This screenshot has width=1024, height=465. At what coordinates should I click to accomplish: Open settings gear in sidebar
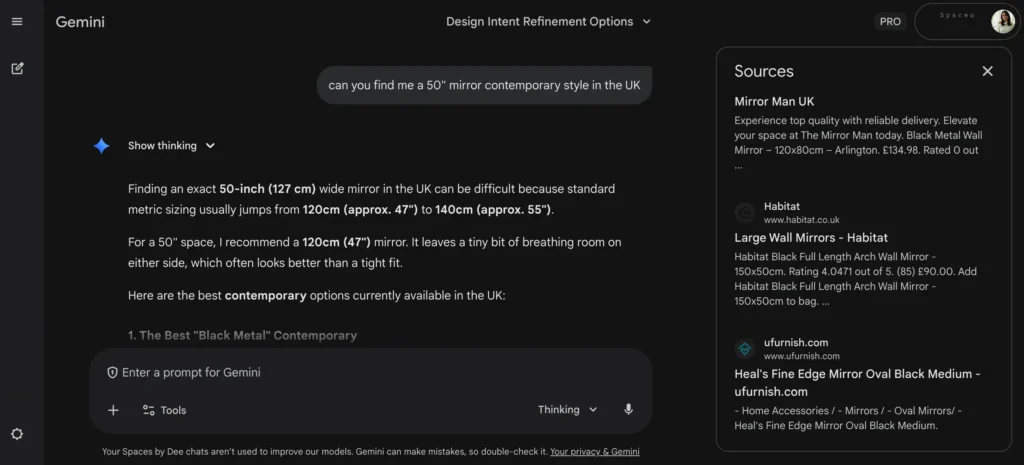17,434
